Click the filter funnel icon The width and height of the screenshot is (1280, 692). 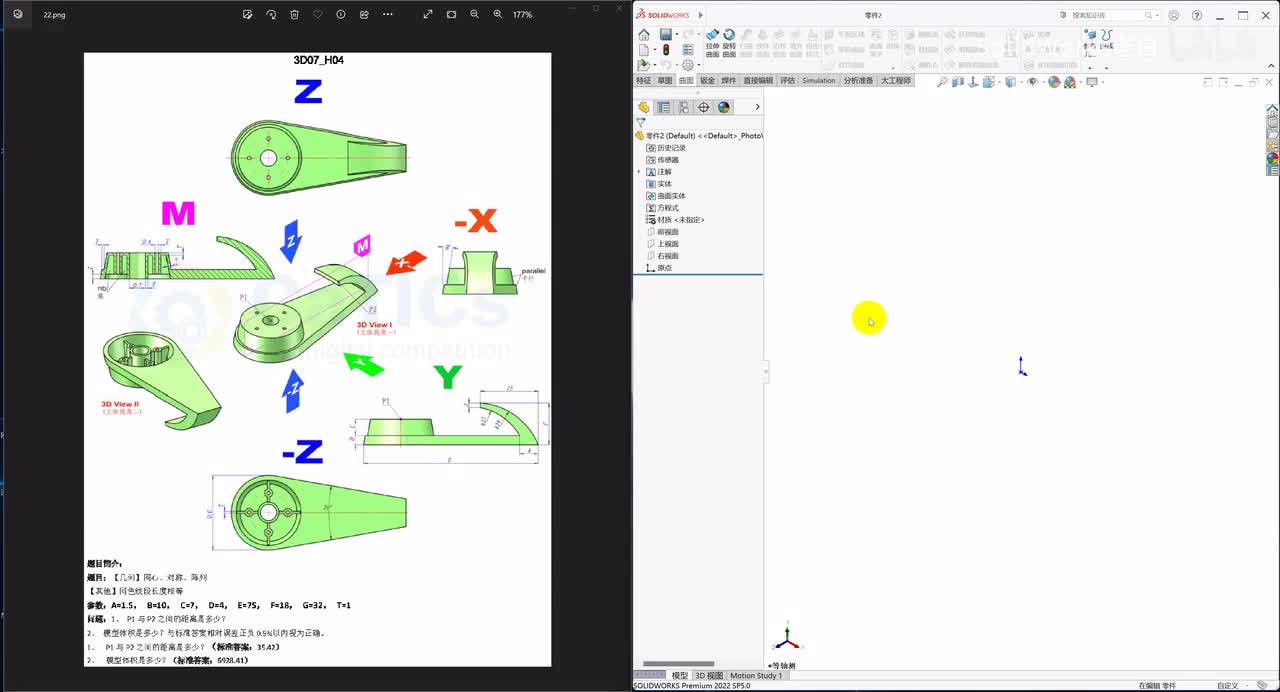click(641, 122)
